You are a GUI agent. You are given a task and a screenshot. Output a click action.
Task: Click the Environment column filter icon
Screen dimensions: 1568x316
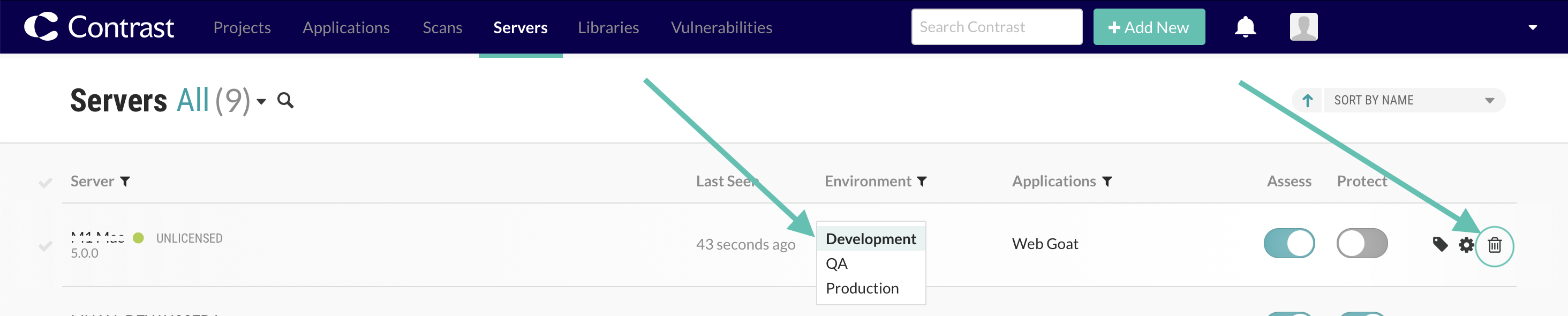coord(922,182)
